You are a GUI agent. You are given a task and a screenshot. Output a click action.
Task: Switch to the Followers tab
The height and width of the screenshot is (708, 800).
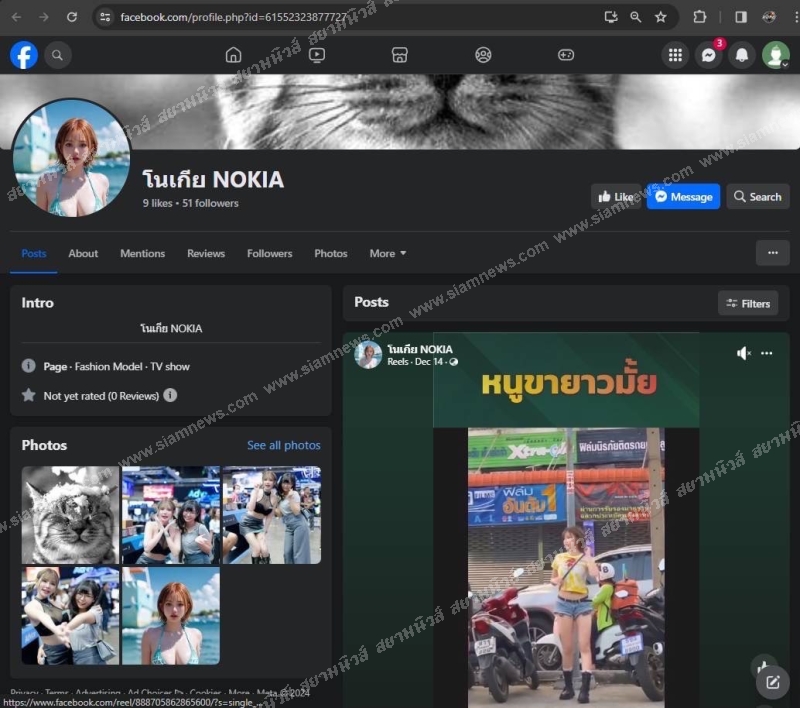pyautogui.click(x=269, y=254)
